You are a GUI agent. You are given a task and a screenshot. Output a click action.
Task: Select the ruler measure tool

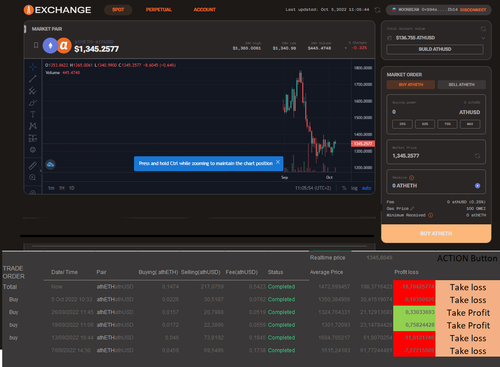coord(33,165)
